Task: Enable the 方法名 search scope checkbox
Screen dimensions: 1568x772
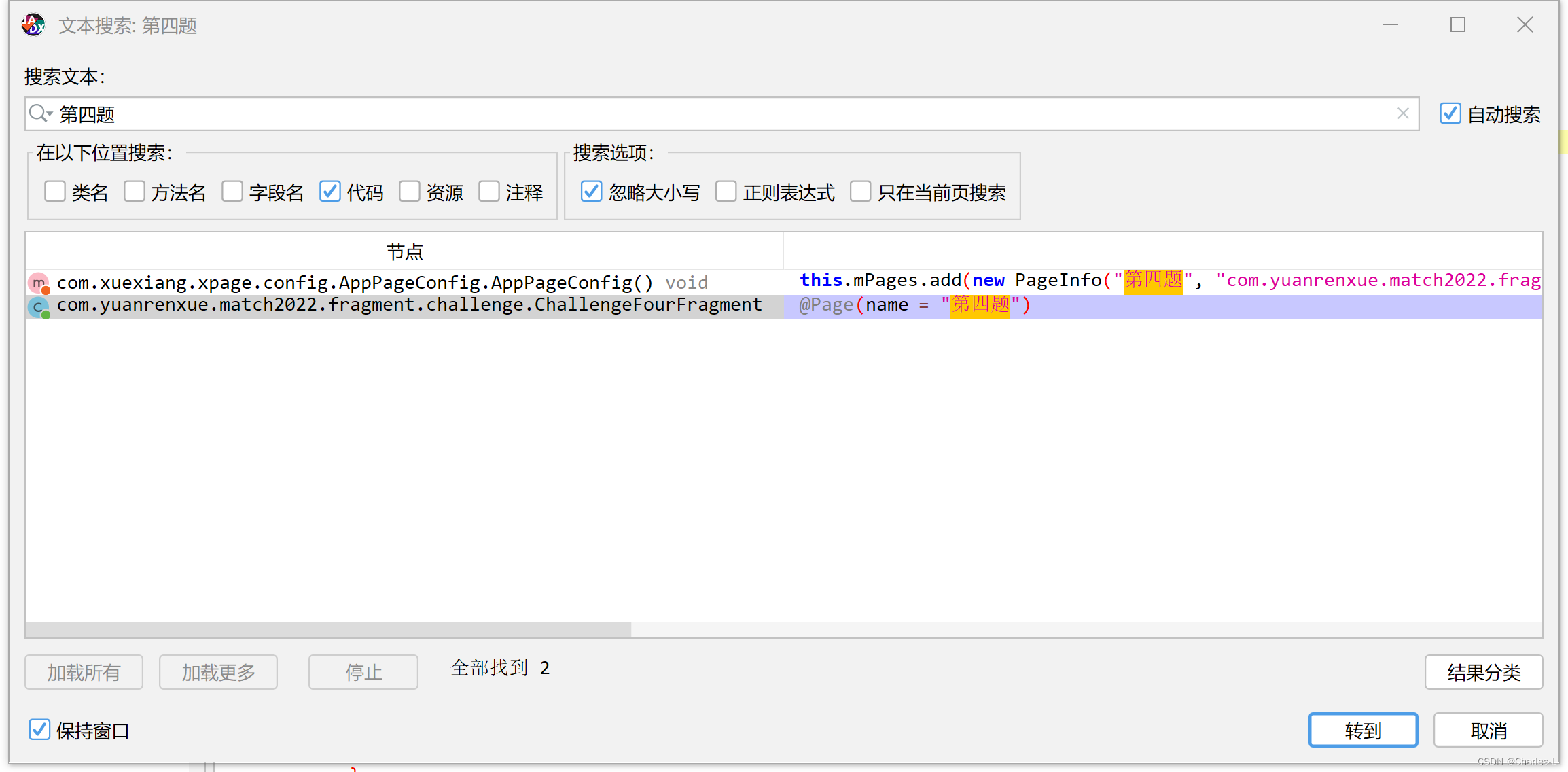Action: 135,192
